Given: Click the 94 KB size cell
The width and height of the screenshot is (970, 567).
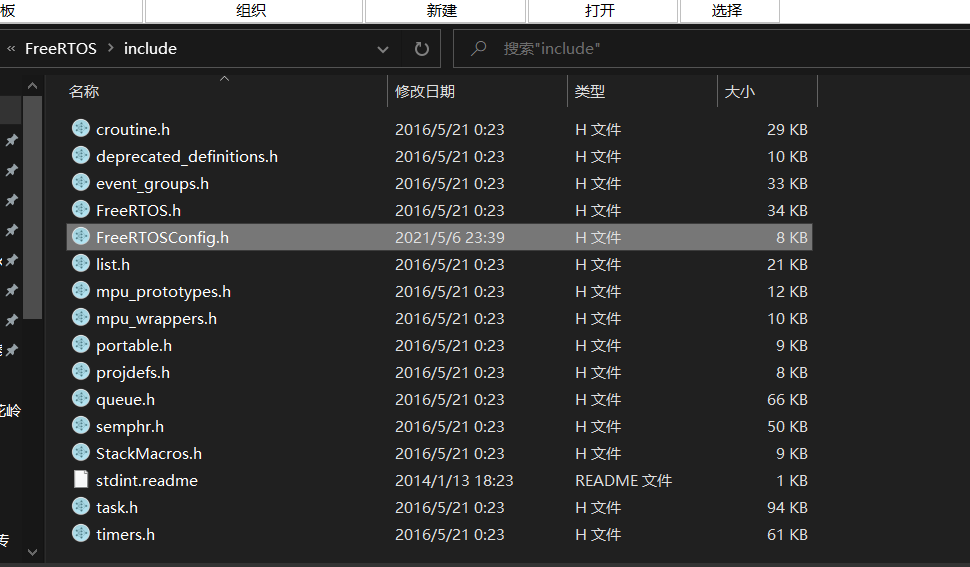Looking at the screenshot, I should pyautogui.click(x=787, y=508).
